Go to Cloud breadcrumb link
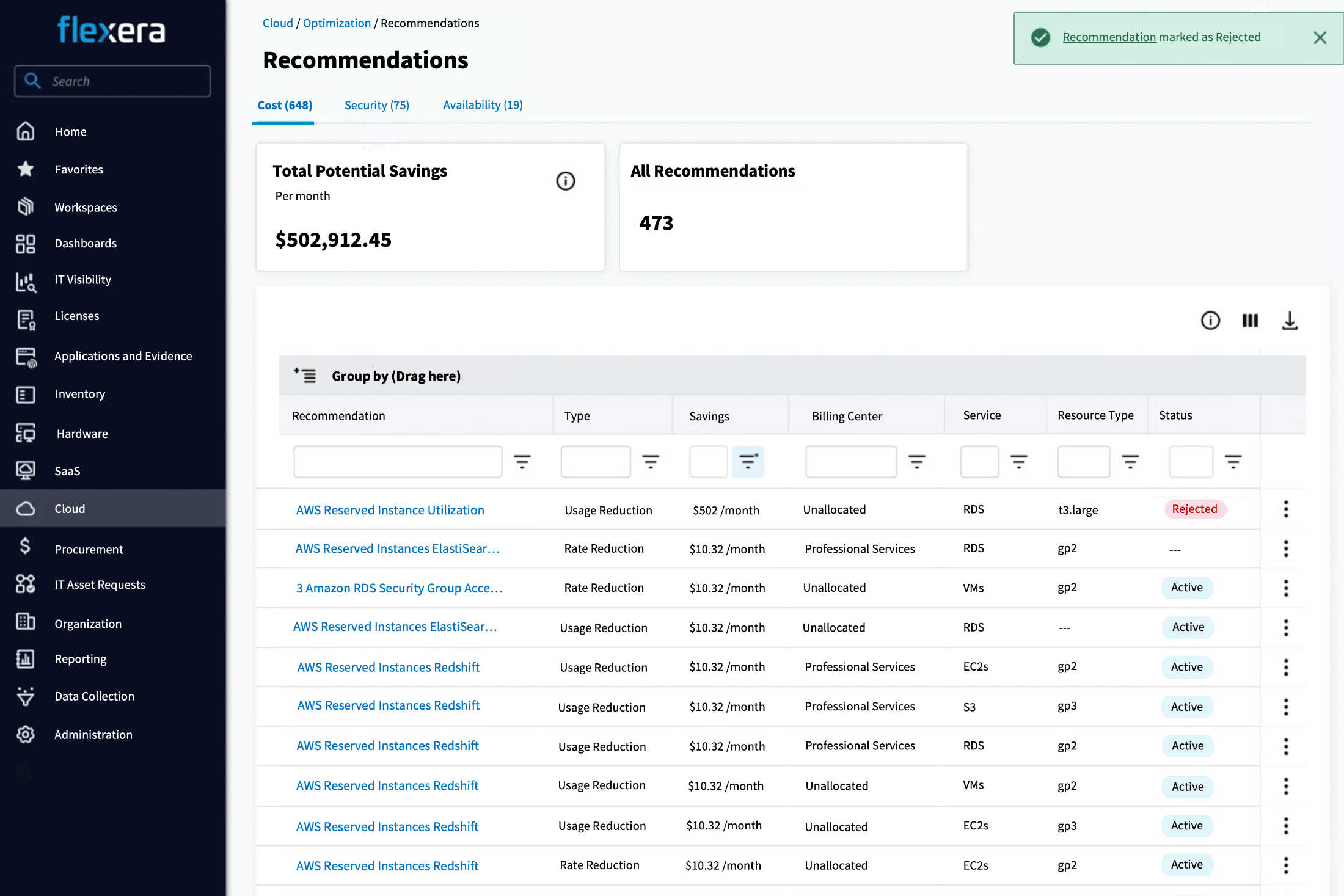 click(278, 23)
